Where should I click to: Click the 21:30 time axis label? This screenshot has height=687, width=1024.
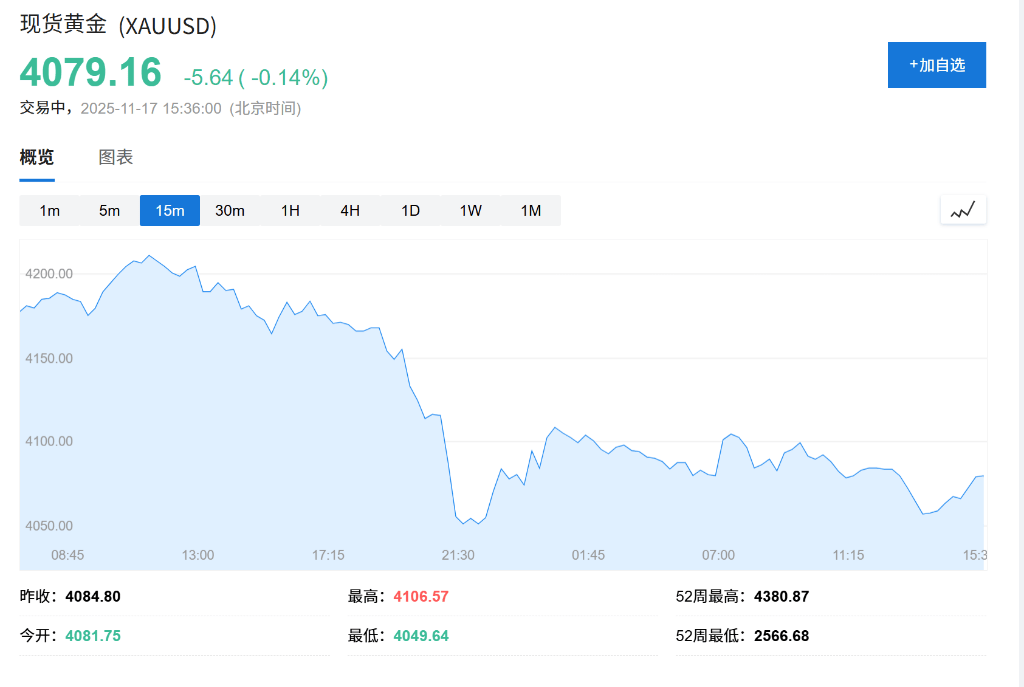click(458, 555)
